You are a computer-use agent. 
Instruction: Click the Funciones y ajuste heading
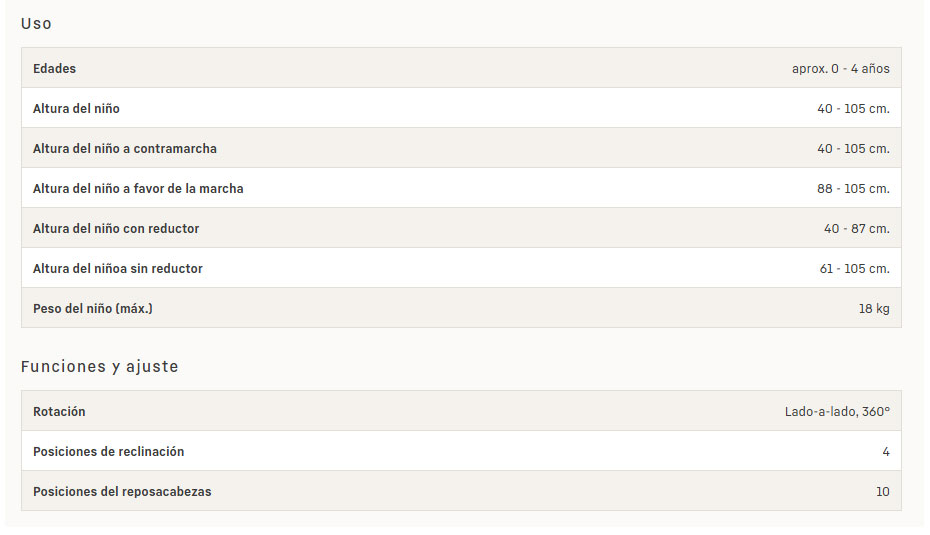[x=100, y=367]
